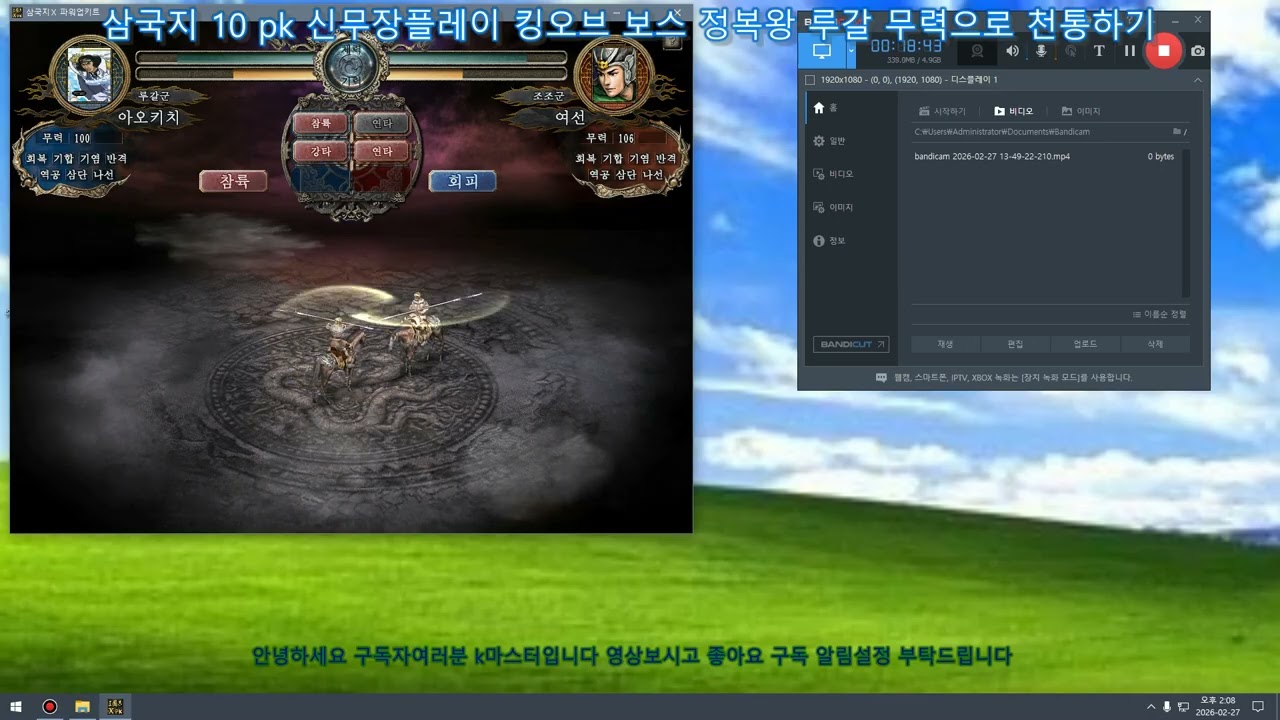Toggle mouse cursor effect icon in Bandicam
1280x720 pixels.
click(x=1070, y=51)
